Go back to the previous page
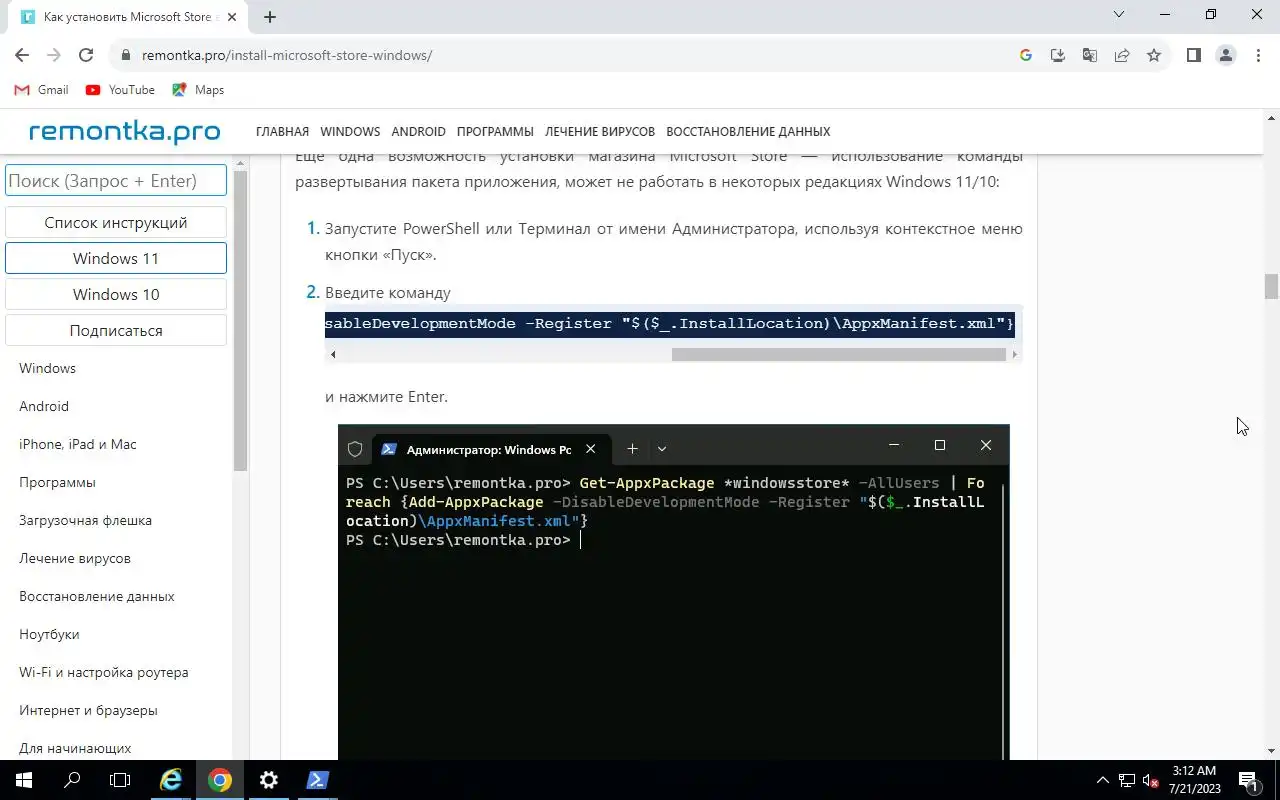Image resolution: width=1280 pixels, height=800 pixels. (22, 56)
